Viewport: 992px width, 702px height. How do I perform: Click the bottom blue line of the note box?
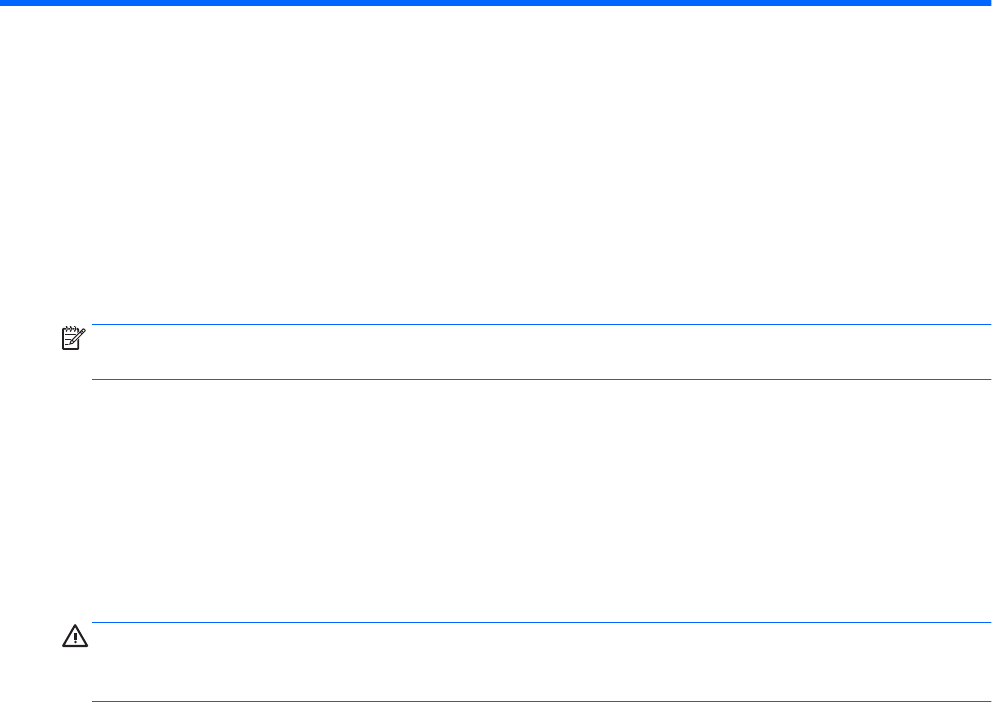pos(540,379)
